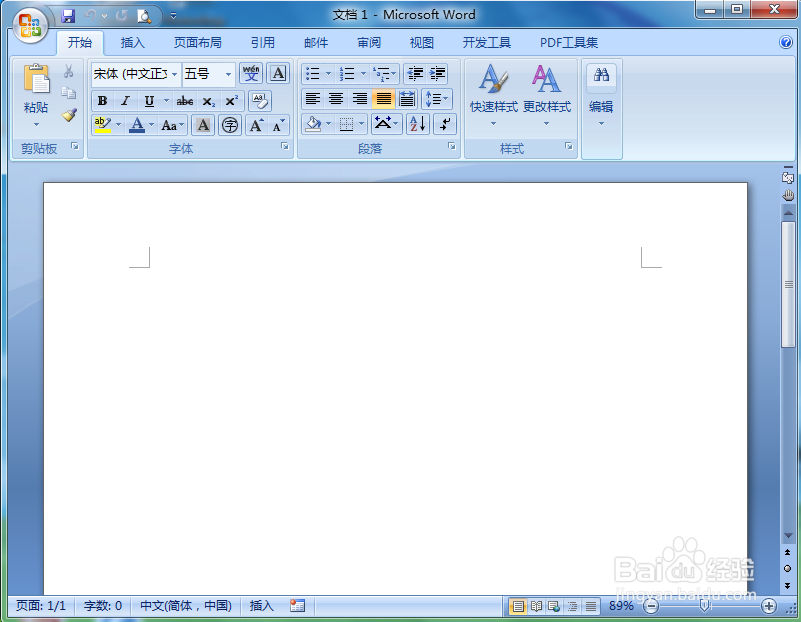Toggle subscript formatting
Image resolution: width=801 pixels, height=622 pixels.
click(208, 101)
